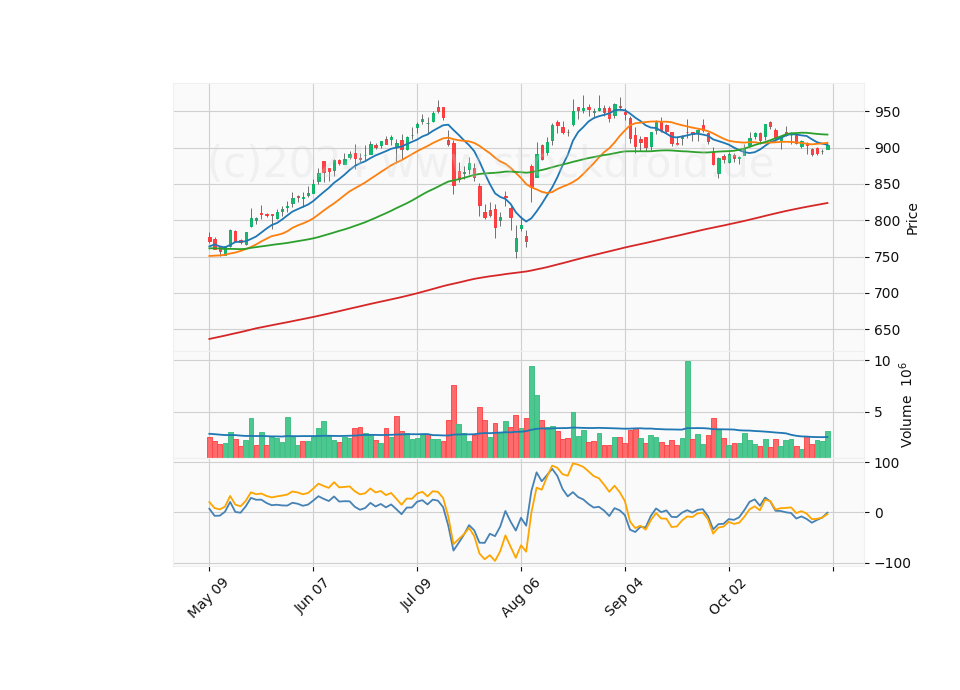Click the May 09 date label

coord(208,598)
